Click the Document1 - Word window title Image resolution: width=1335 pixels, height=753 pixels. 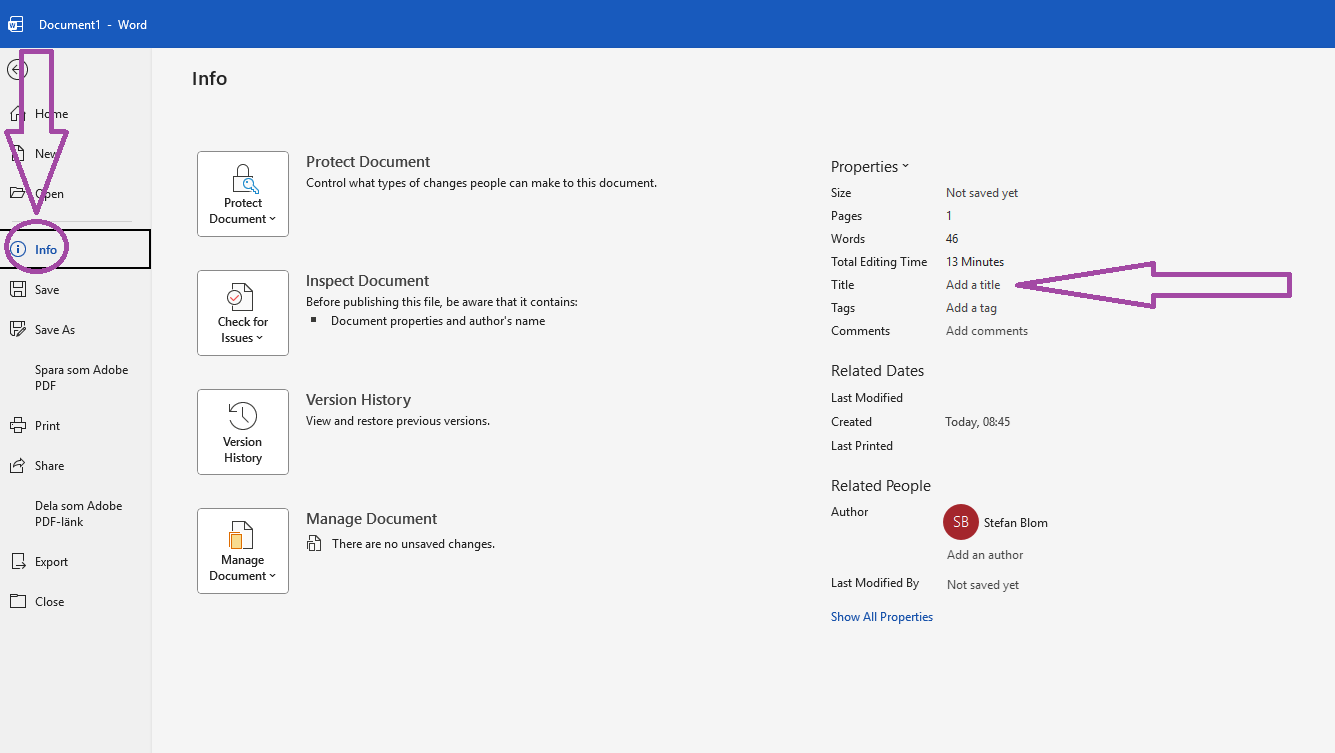[x=93, y=25]
